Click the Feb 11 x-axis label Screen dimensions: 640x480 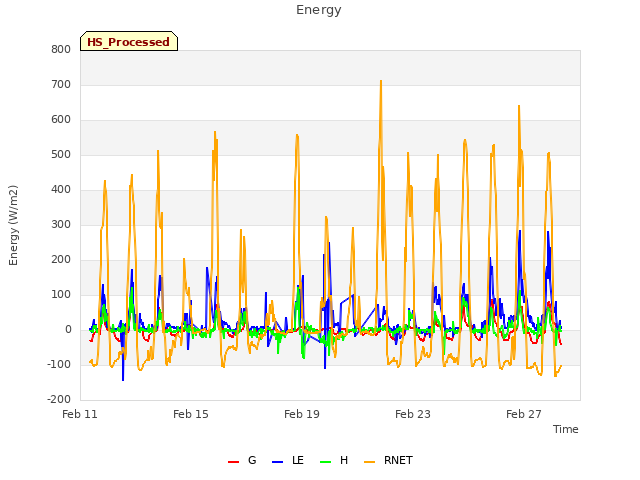(x=80, y=414)
